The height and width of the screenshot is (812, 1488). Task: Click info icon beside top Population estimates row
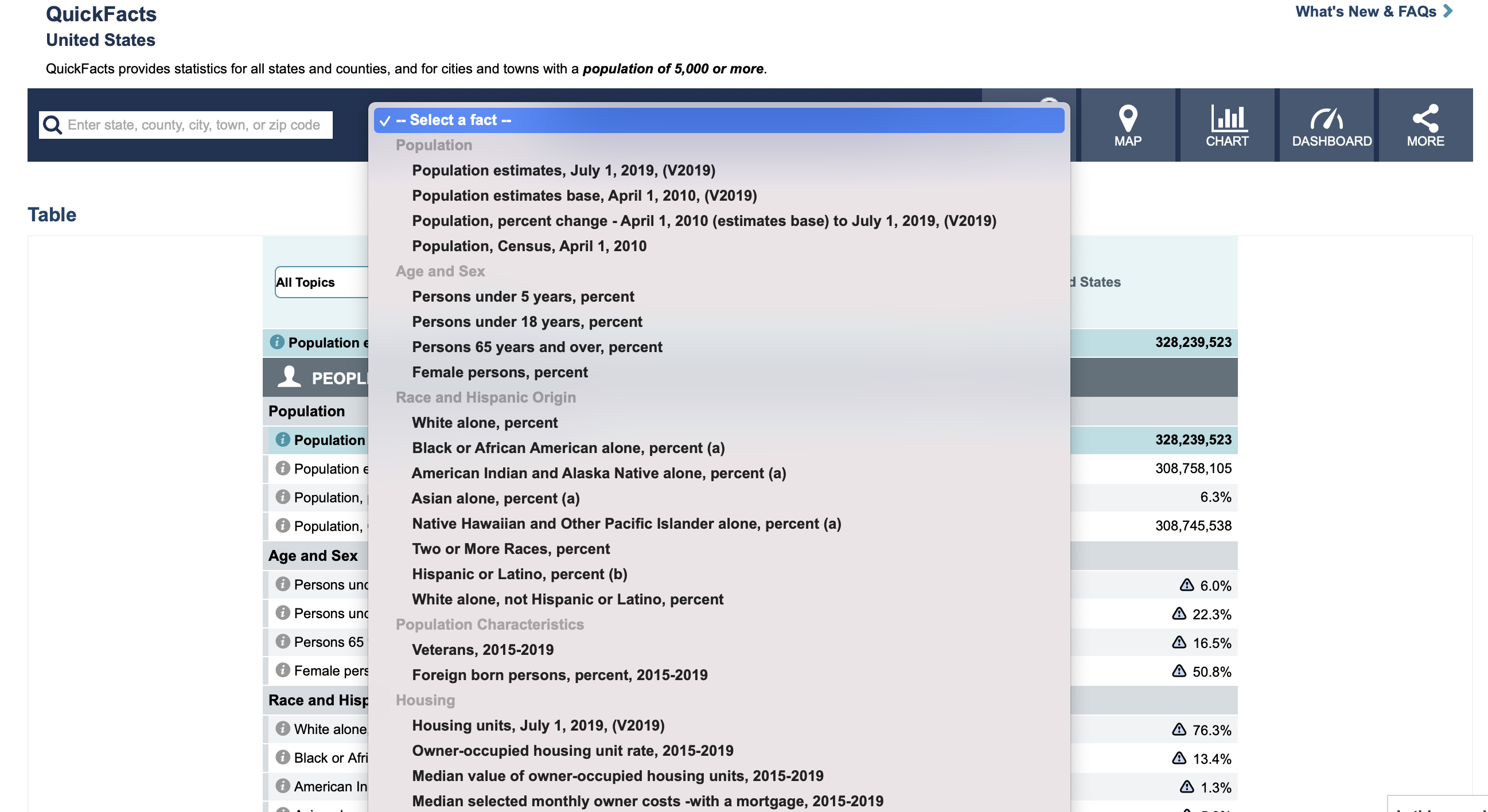277,342
